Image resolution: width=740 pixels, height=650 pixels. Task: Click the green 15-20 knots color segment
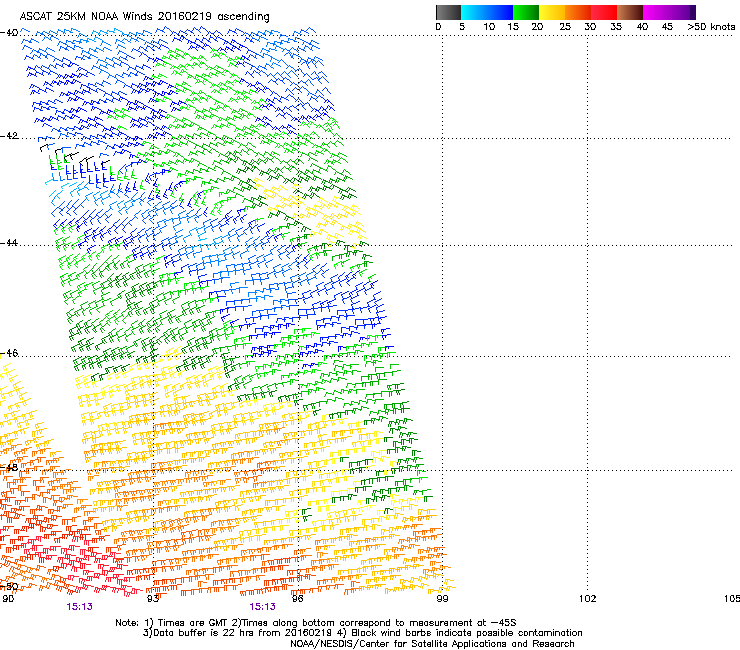[x=526, y=12]
